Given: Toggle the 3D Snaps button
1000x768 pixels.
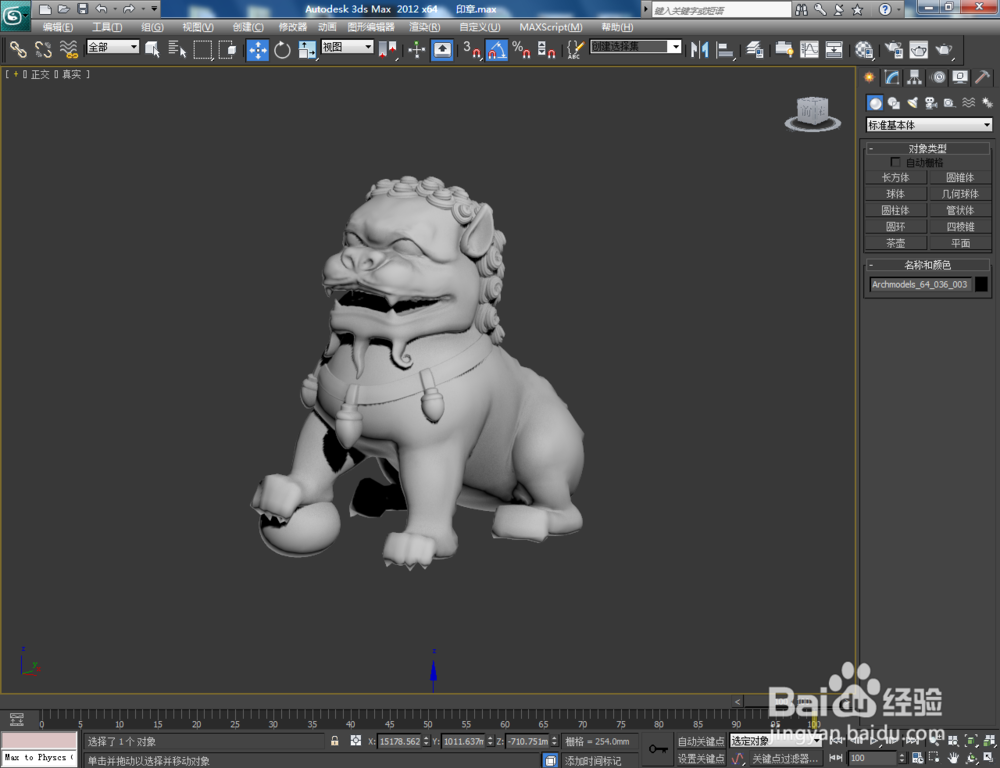Looking at the screenshot, I should [471, 50].
